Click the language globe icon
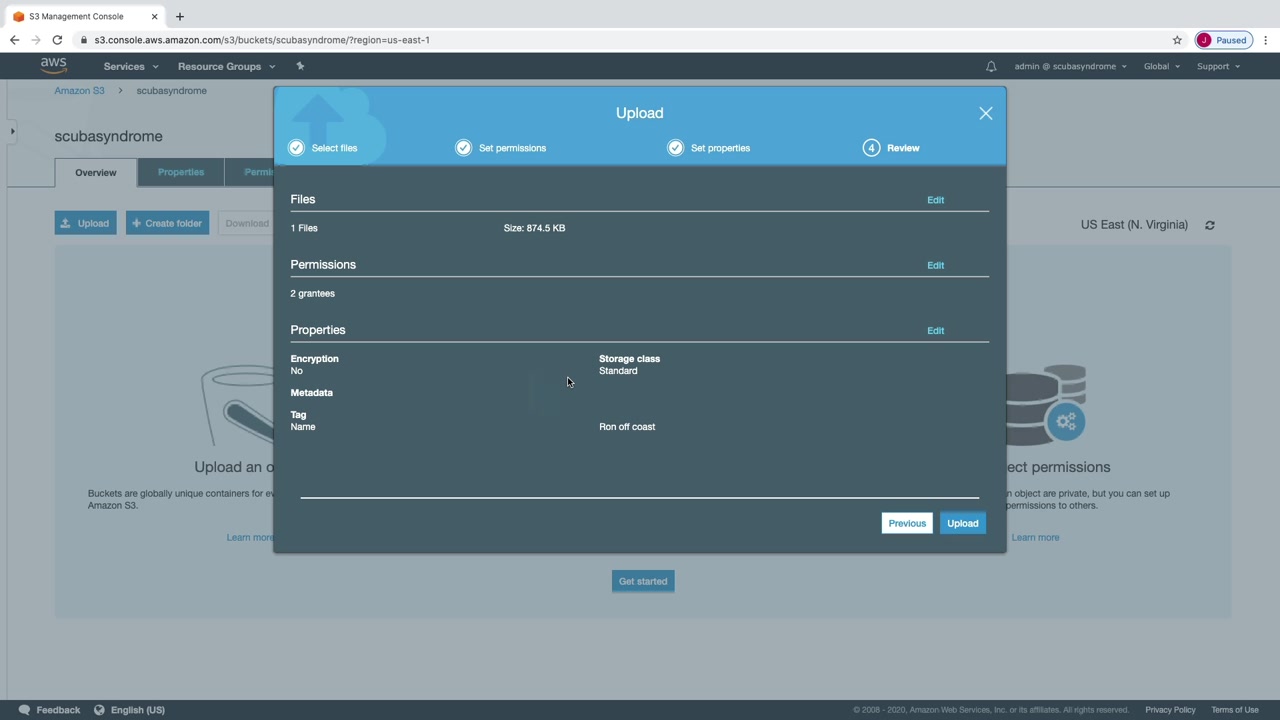The image size is (1280, 720). [99, 710]
